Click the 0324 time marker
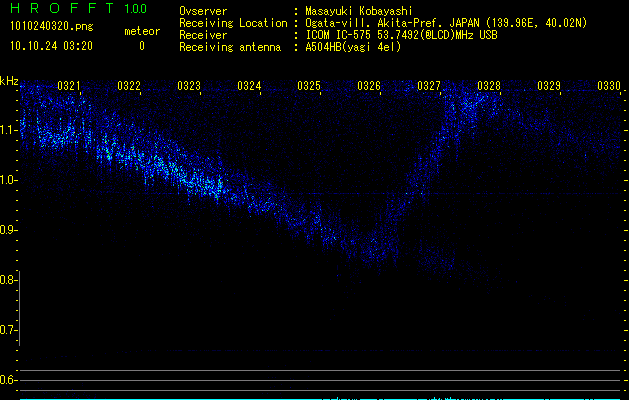The image size is (629, 400). click(x=249, y=85)
